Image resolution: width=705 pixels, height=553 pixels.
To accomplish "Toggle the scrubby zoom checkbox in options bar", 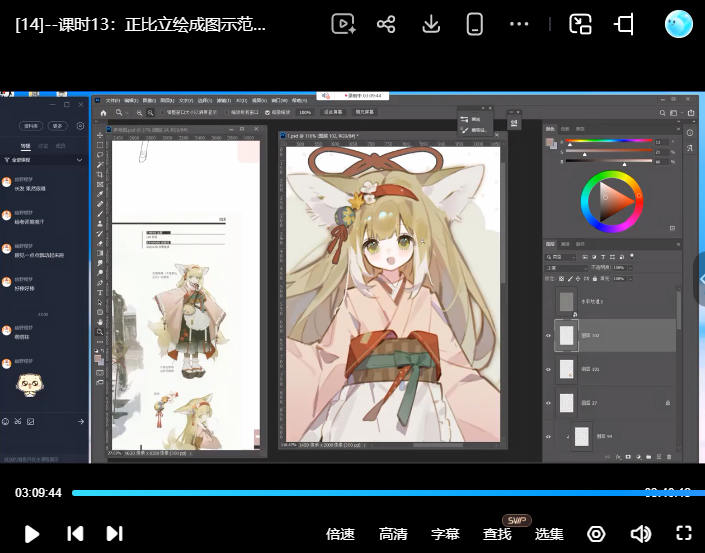I will [x=268, y=112].
